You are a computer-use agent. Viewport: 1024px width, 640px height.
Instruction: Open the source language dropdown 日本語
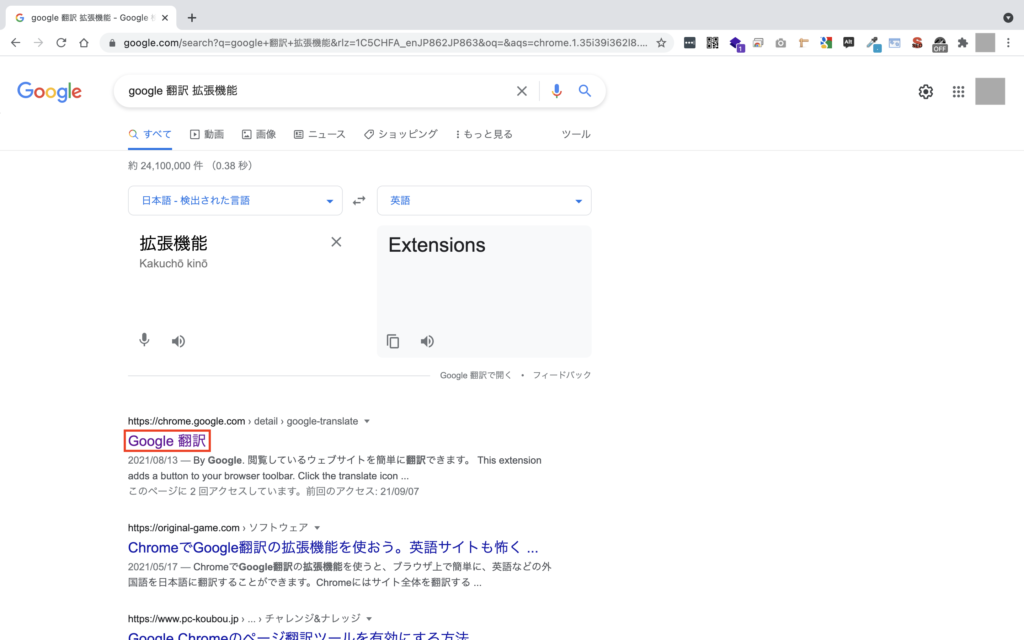[235, 200]
